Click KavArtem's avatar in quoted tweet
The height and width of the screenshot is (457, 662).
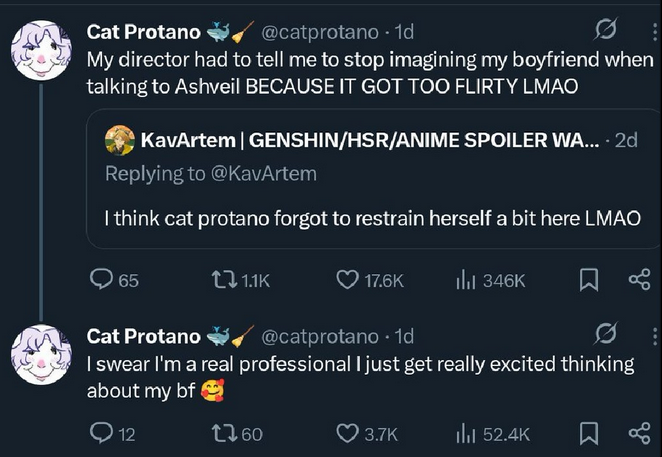coord(119,141)
